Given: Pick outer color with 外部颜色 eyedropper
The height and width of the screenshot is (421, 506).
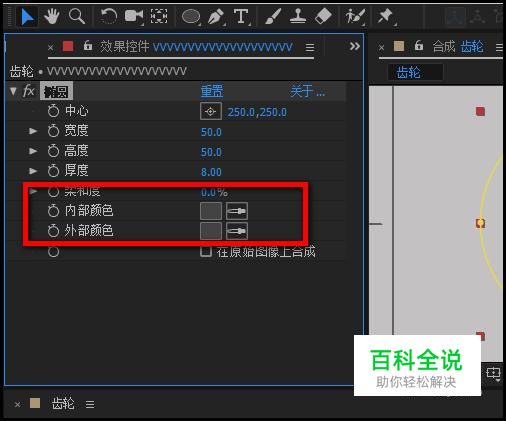Looking at the screenshot, I should pos(237,231).
